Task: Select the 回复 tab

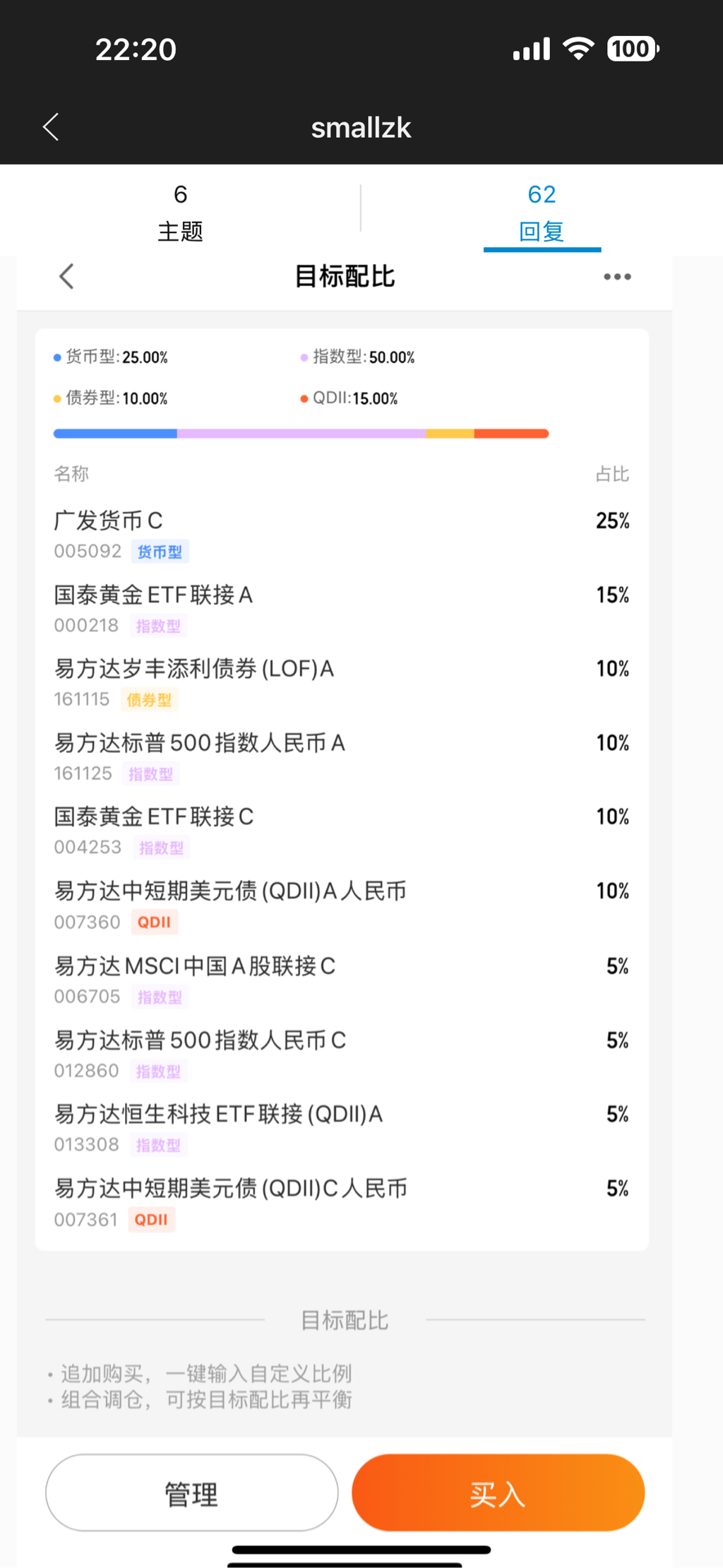Action: pyautogui.click(x=542, y=212)
